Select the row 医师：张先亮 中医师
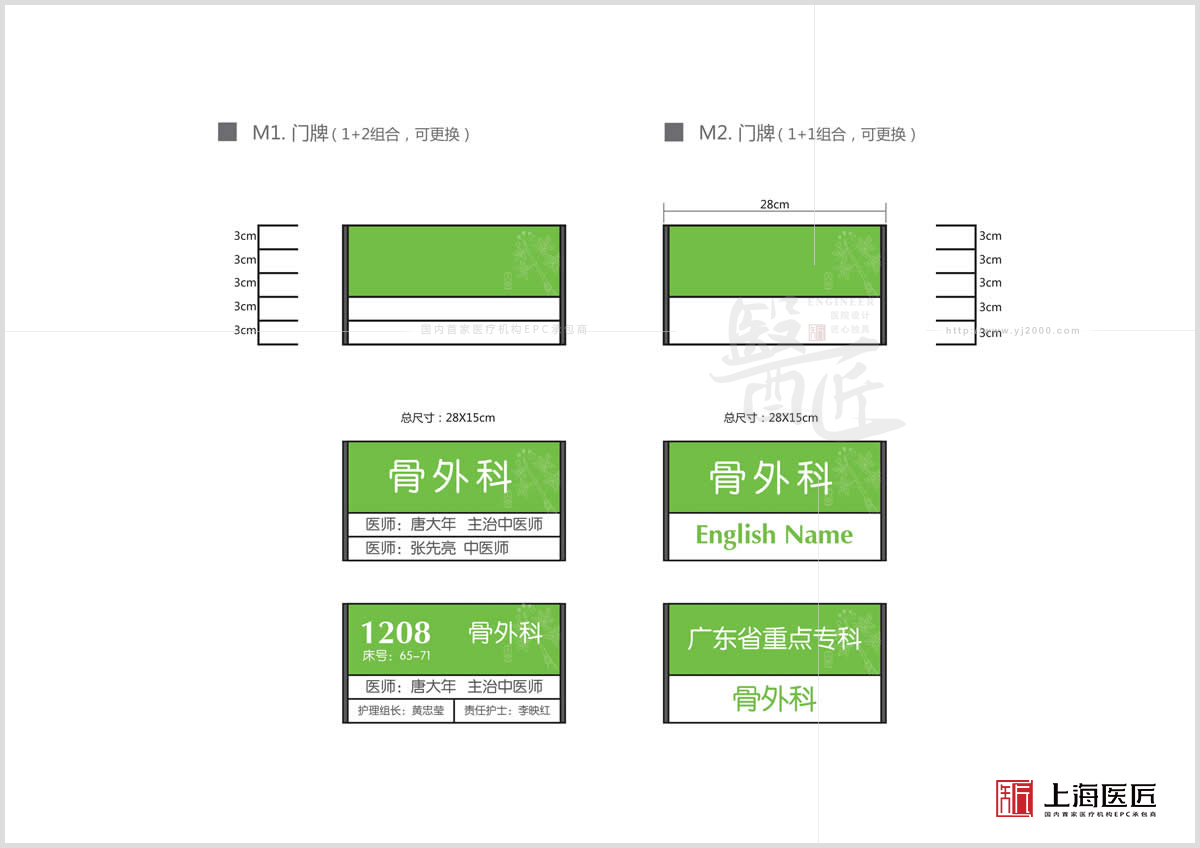The width and height of the screenshot is (1200, 848). 437,548
